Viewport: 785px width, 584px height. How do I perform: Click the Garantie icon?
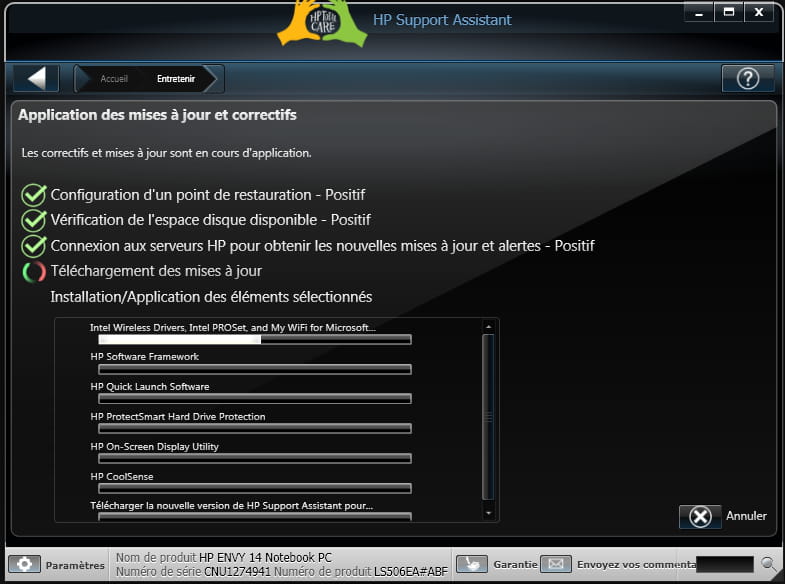point(472,564)
